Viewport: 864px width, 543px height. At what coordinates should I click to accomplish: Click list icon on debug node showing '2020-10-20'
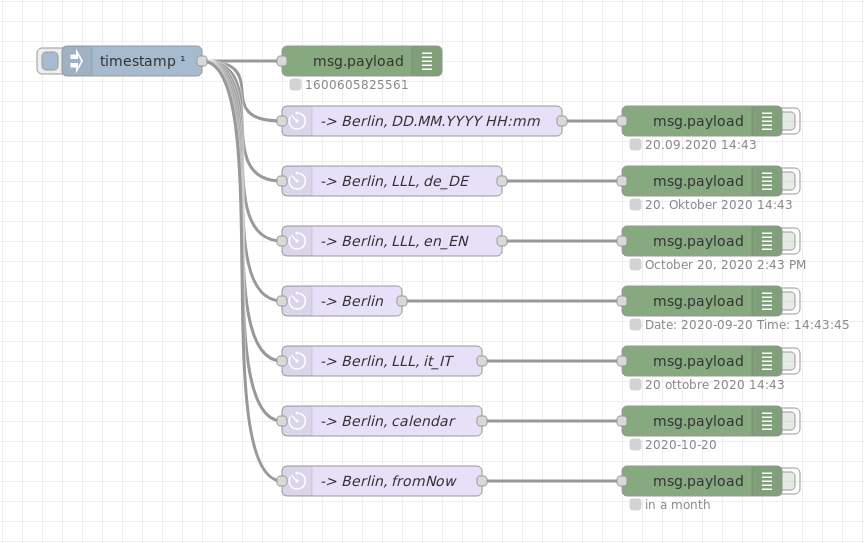coord(767,421)
